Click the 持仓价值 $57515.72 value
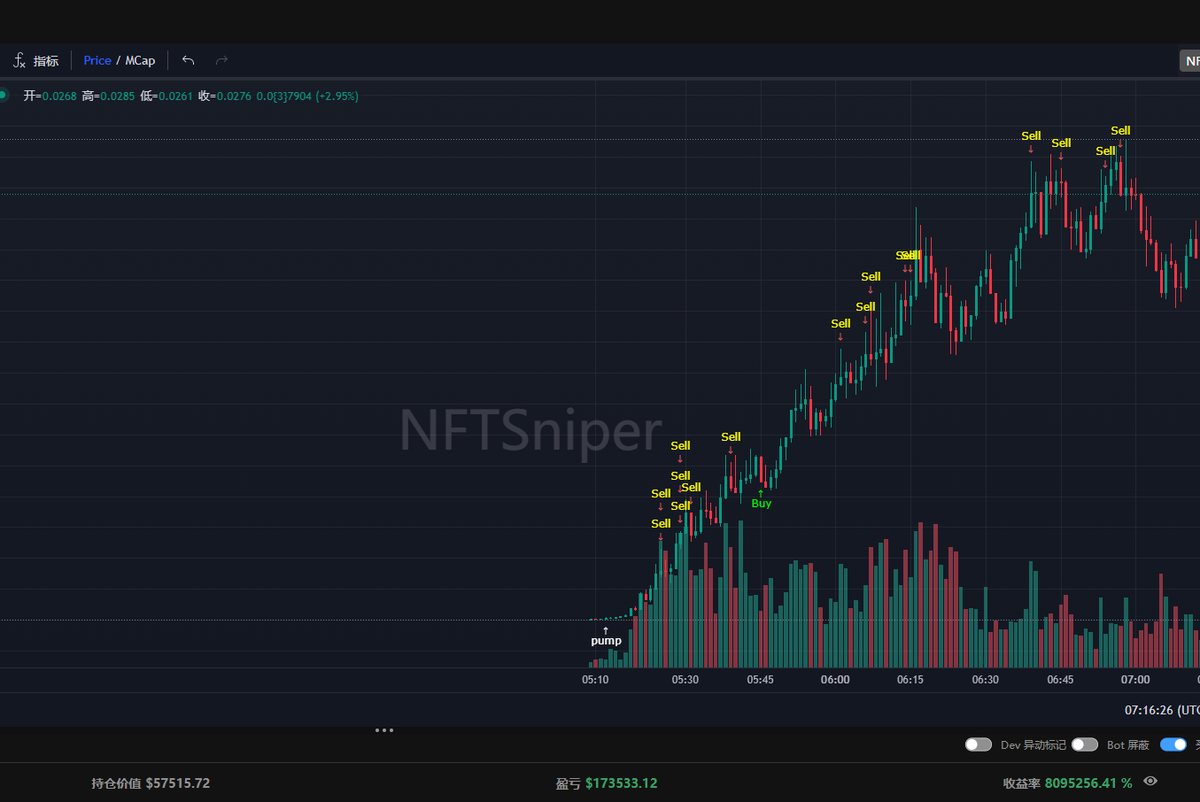This screenshot has height=802, width=1200. [x=150, y=783]
